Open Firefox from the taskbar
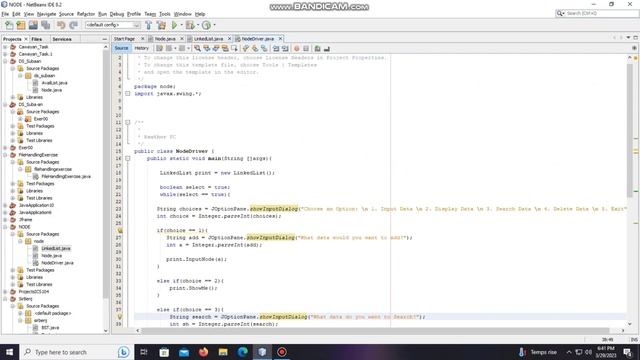 203,352
